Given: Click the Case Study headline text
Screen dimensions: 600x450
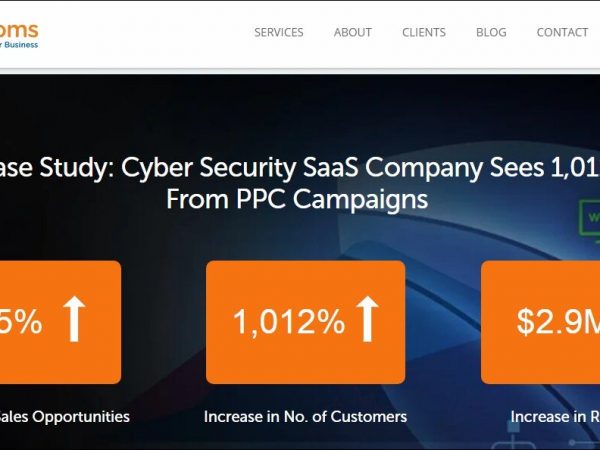Looking at the screenshot, I should click(300, 168).
